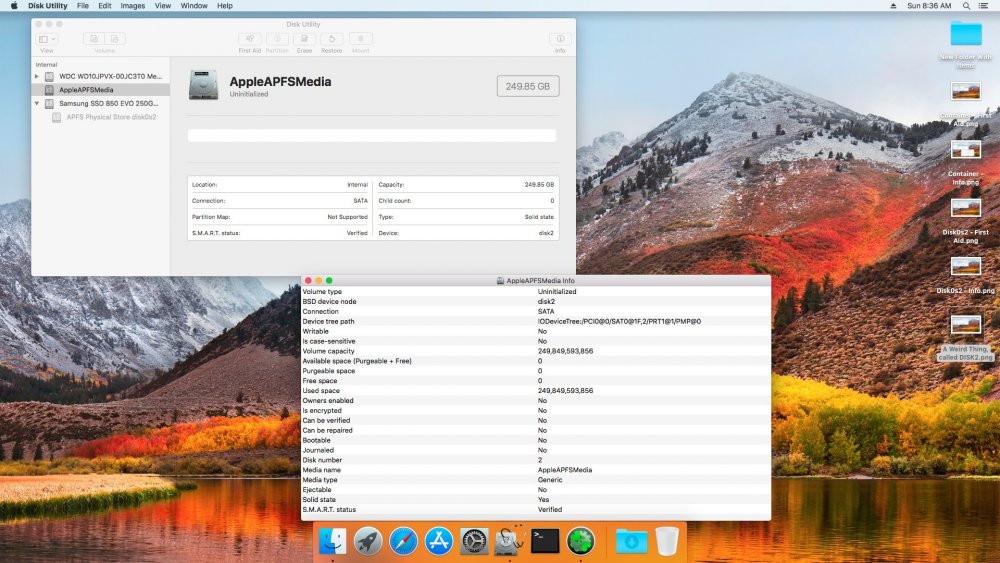1000x563 pixels.
Task: Open the Info toolbar button
Action: pos(560,39)
